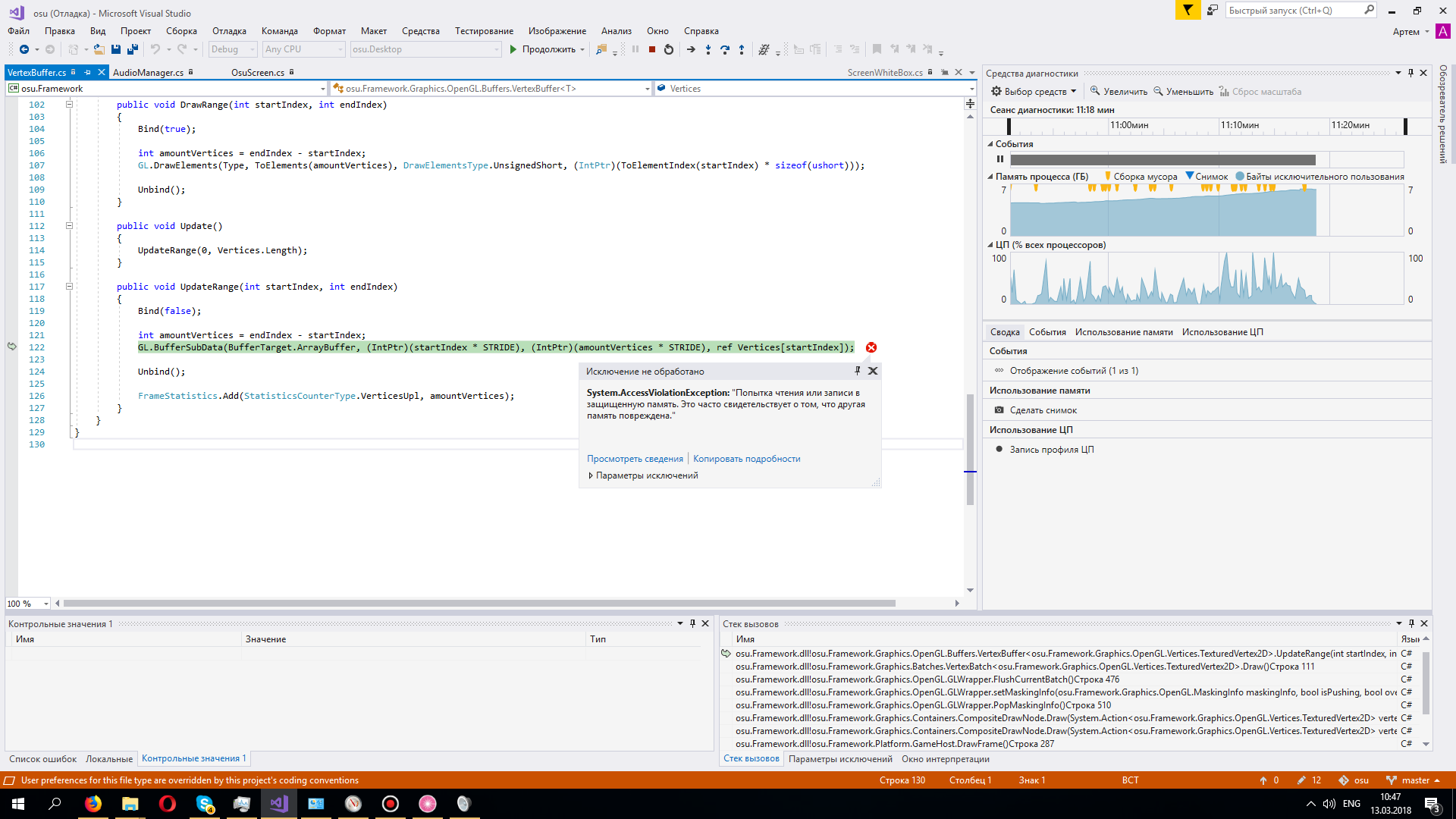Click the Копировать подробности link
1456x819 pixels.
click(x=746, y=459)
